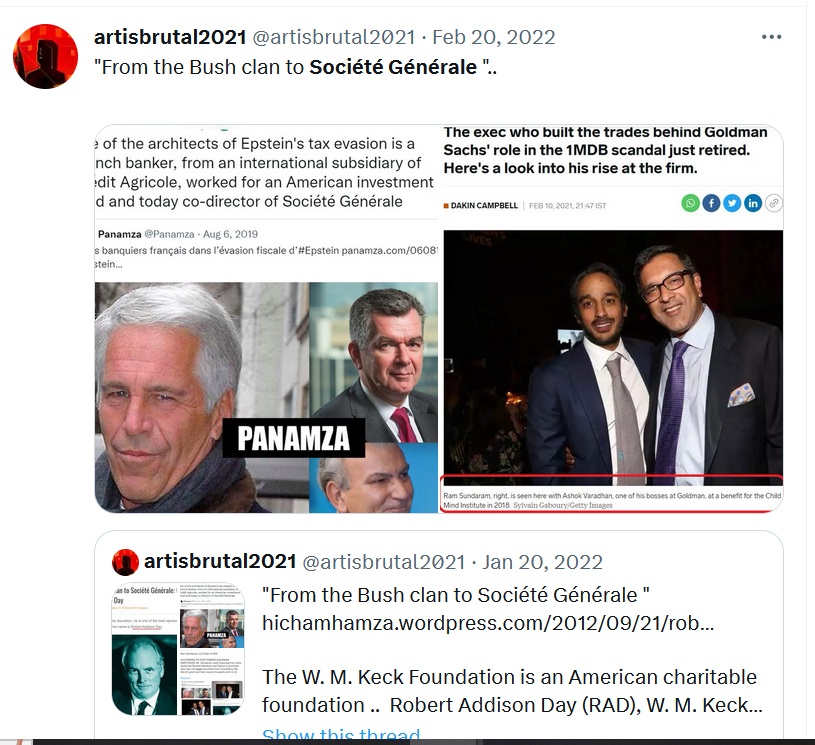
Task: Open artisbrutal2021 display name at top
Action: pyautogui.click(x=170, y=37)
